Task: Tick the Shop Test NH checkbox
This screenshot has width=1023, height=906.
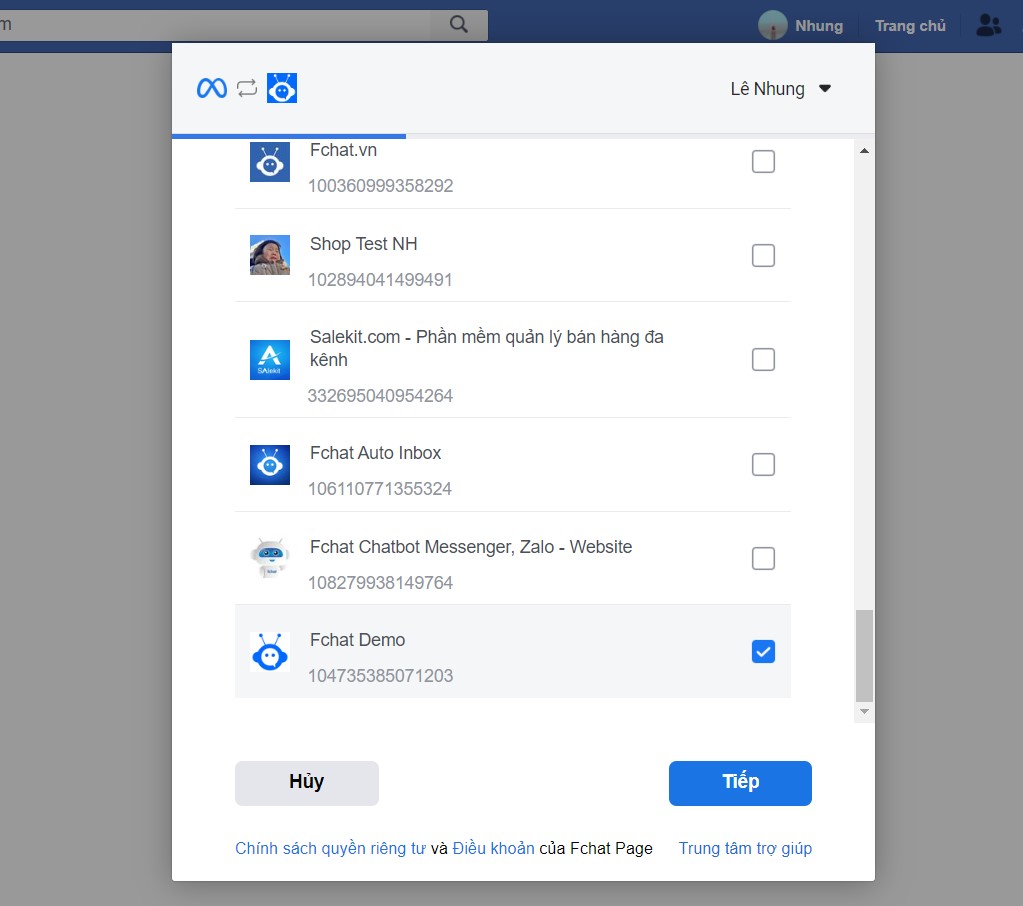Action: coord(763,256)
